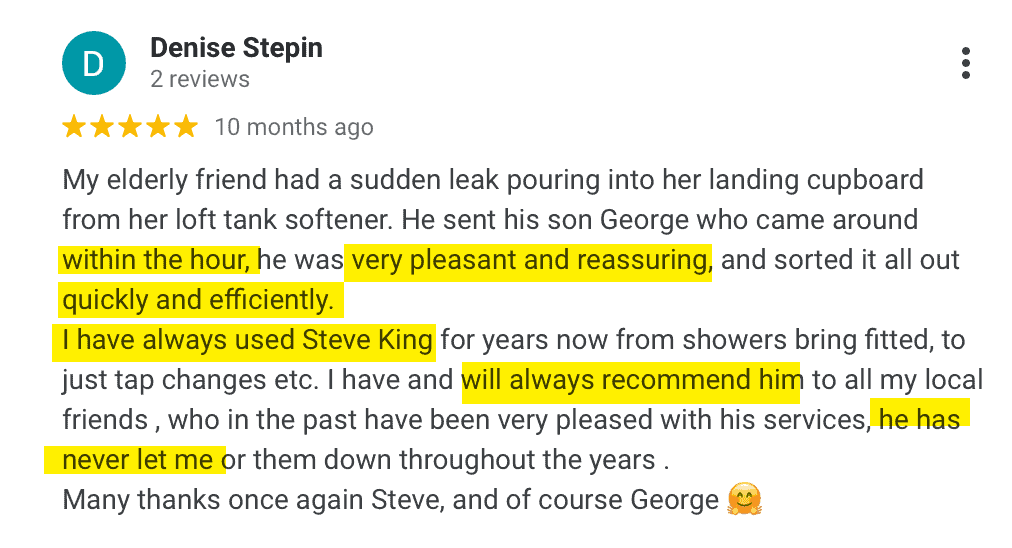1012x548 pixels.
Task: Select the fifth yellow rating star
Action: 186,127
